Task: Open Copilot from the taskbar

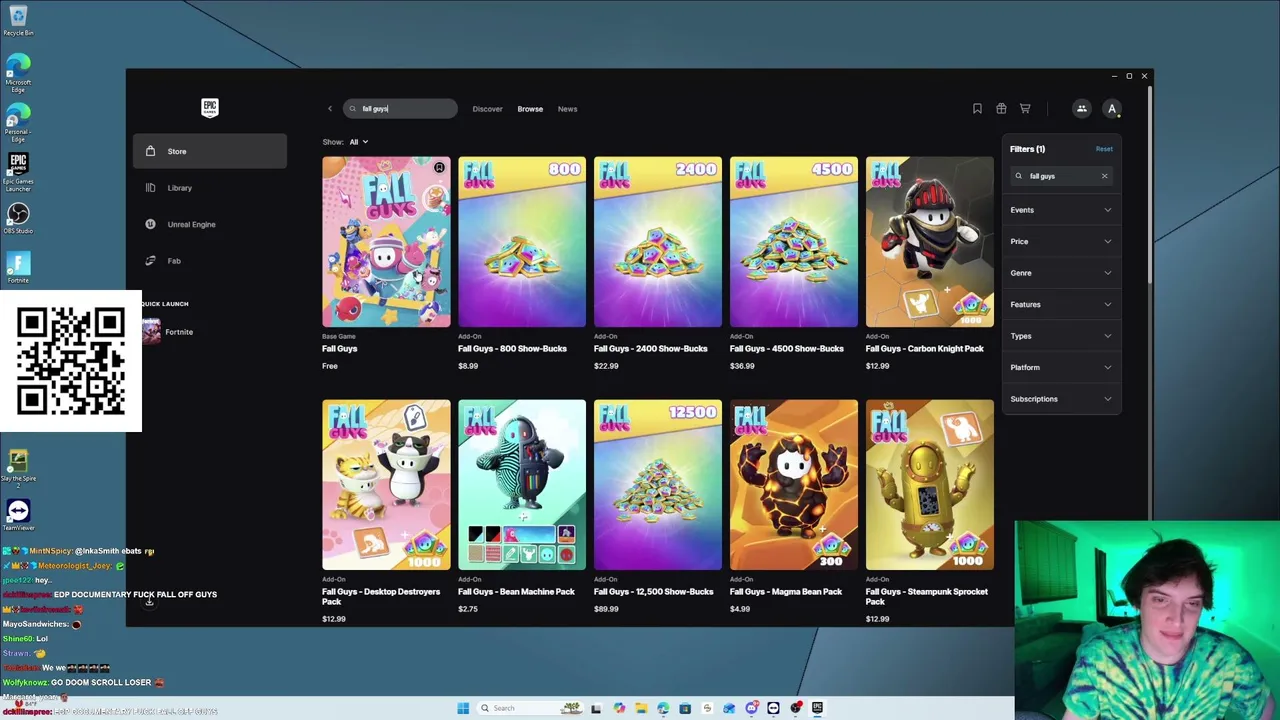Action: click(619, 708)
